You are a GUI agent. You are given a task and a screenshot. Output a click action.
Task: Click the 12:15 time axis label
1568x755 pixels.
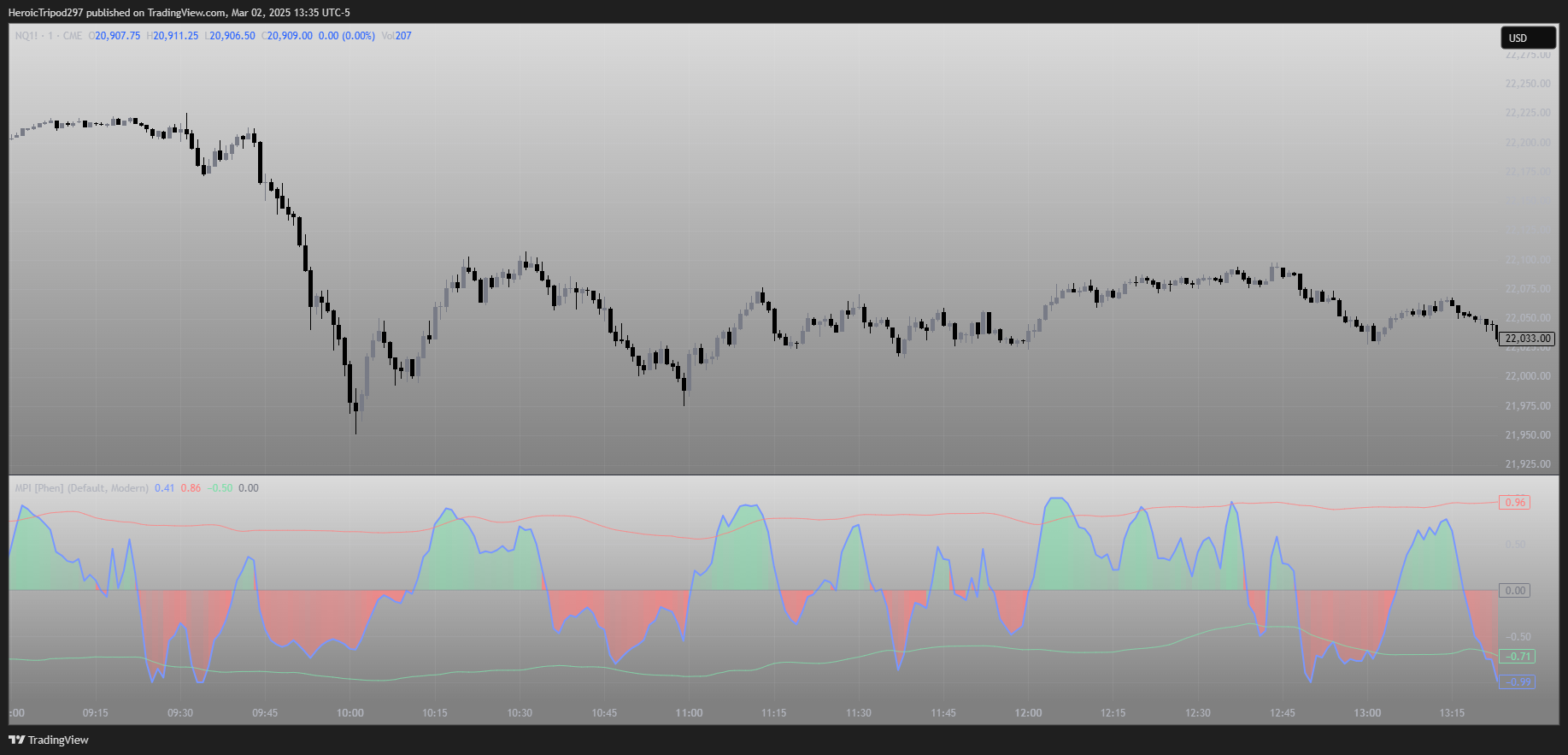click(1113, 713)
